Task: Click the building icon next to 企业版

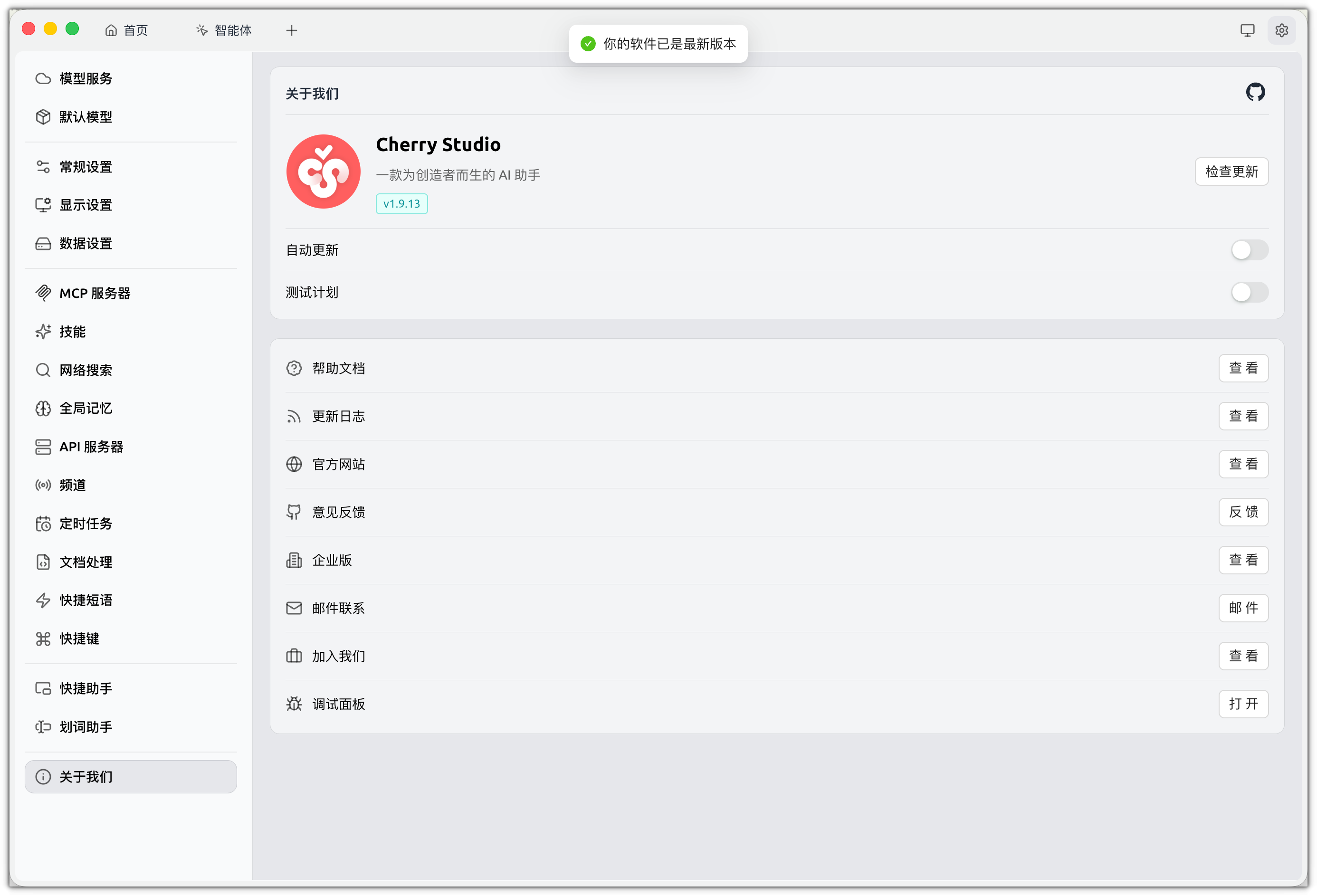Action: click(x=294, y=561)
